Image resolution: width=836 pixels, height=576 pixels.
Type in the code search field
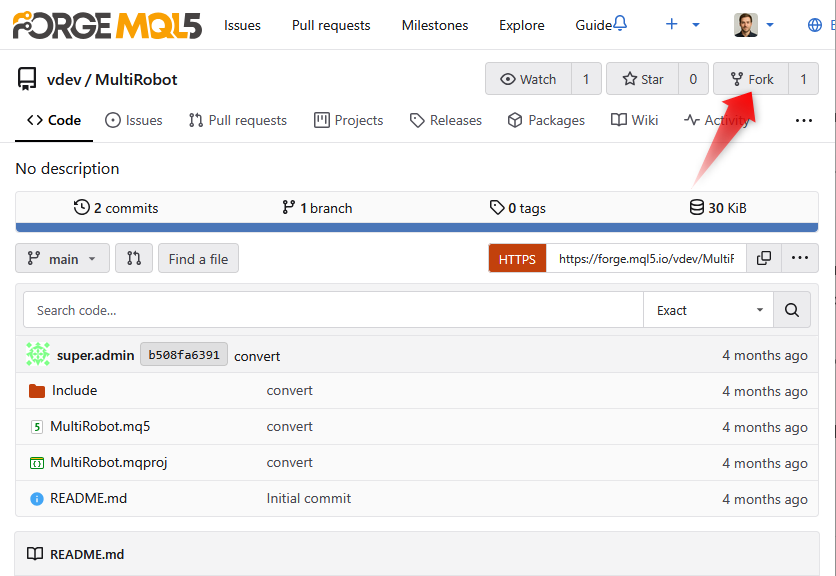point(330,309)
